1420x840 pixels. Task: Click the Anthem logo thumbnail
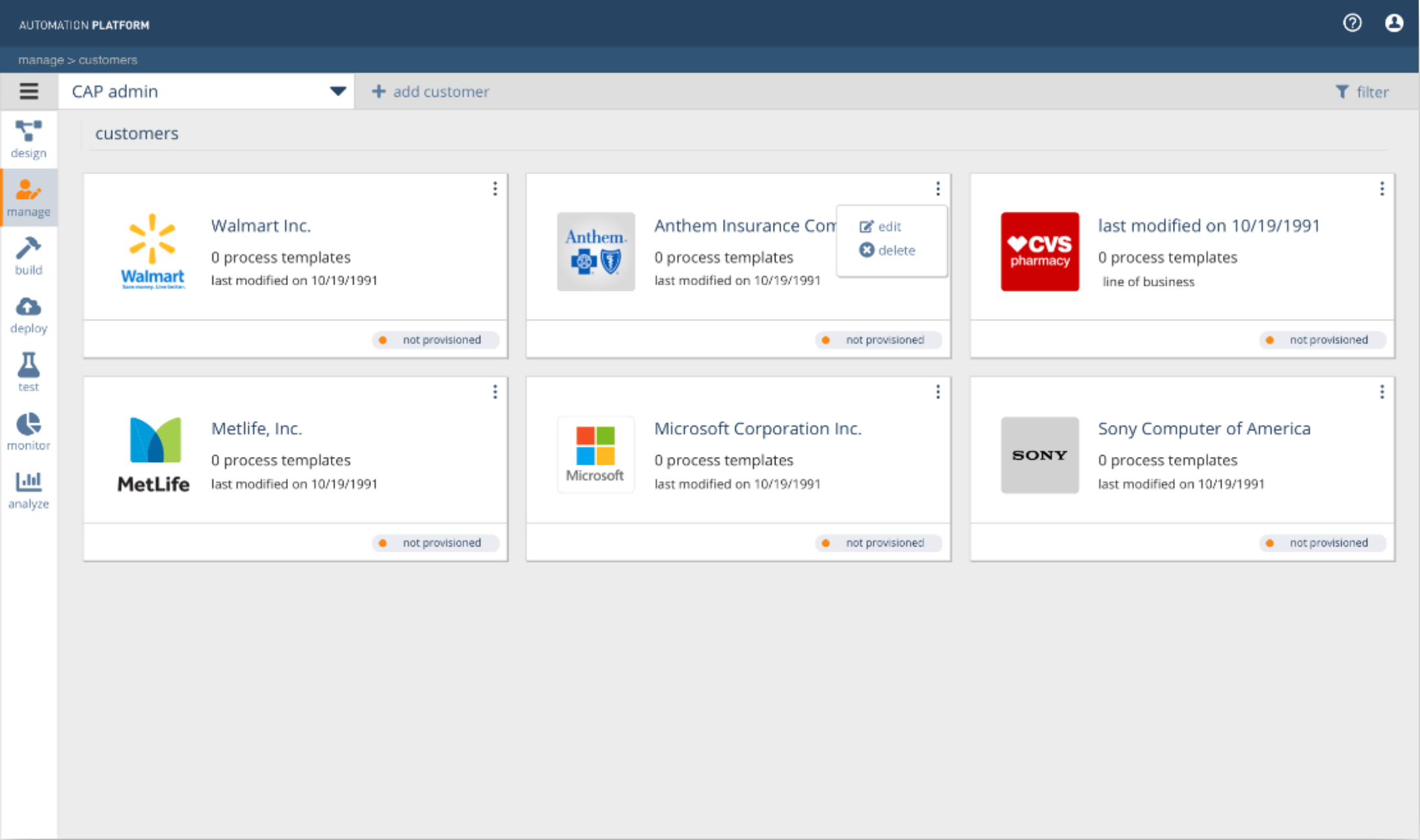point(596,251)
